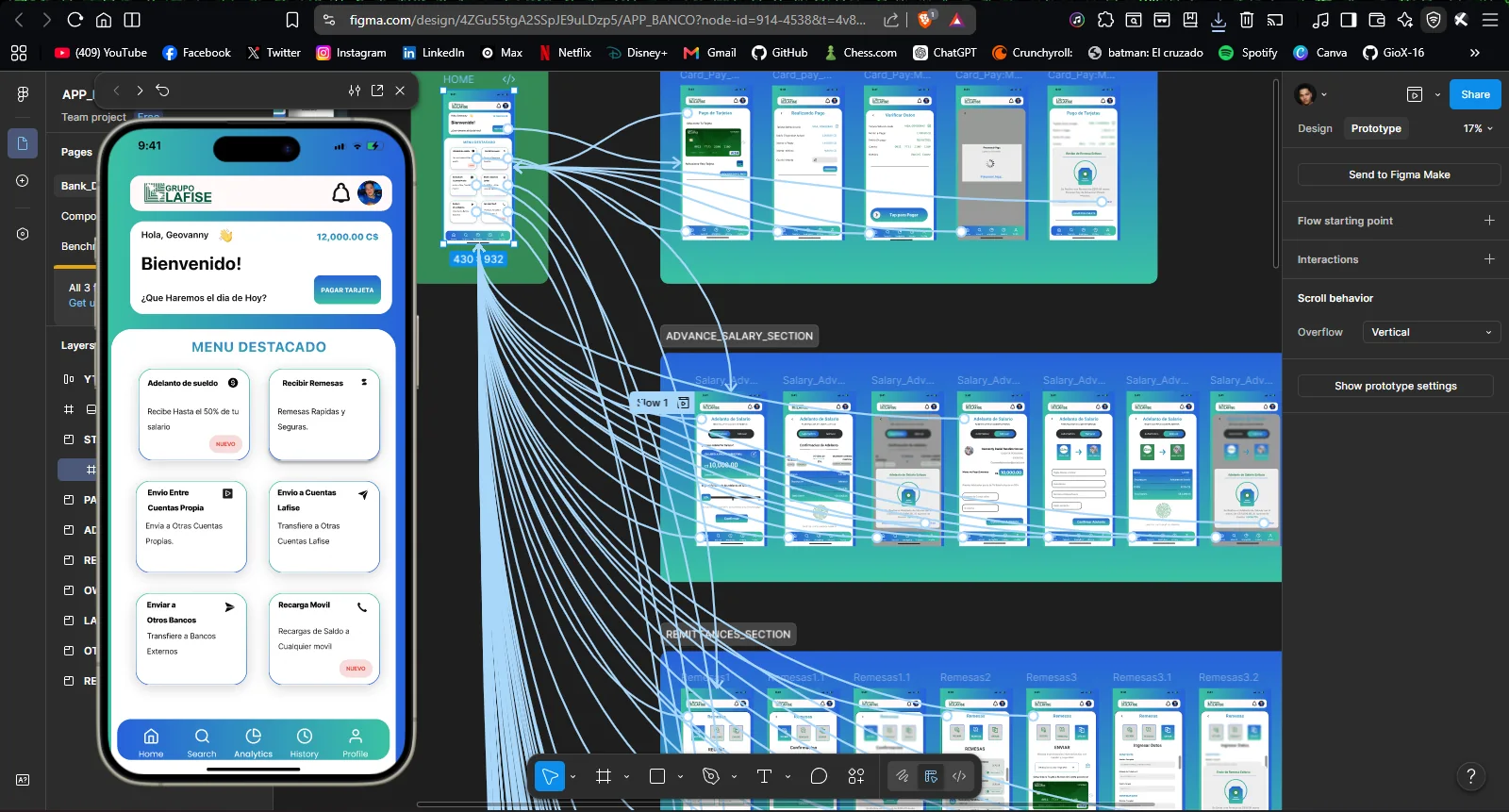The image size is (1509, 812).
Task: Tap Home icon in preview nav bar
Action: 151,742
